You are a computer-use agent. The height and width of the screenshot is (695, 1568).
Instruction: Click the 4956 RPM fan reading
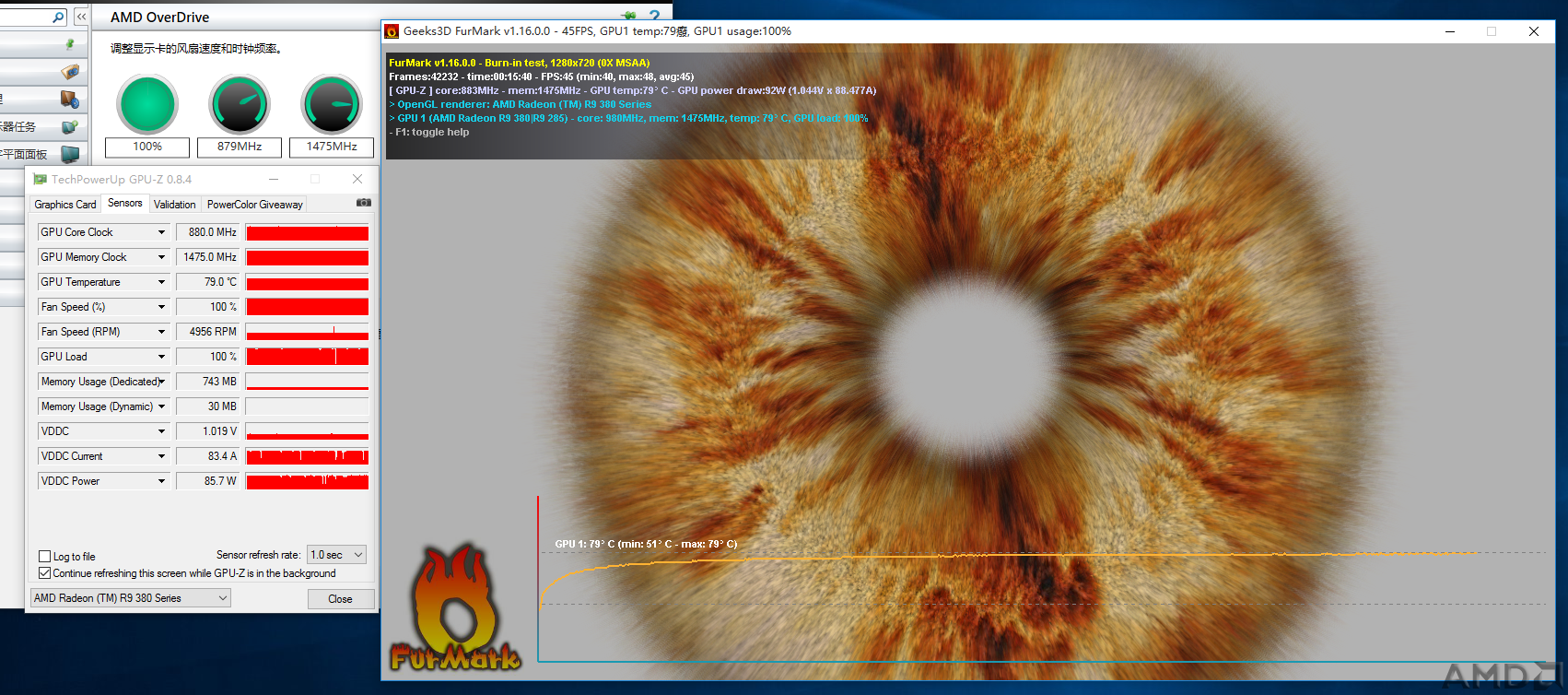[208, 332]
